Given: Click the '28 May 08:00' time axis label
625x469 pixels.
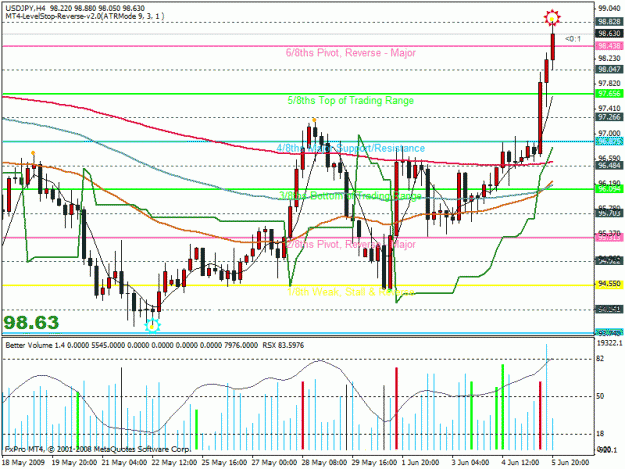Looking at the screenshot, I should [324, 463].
